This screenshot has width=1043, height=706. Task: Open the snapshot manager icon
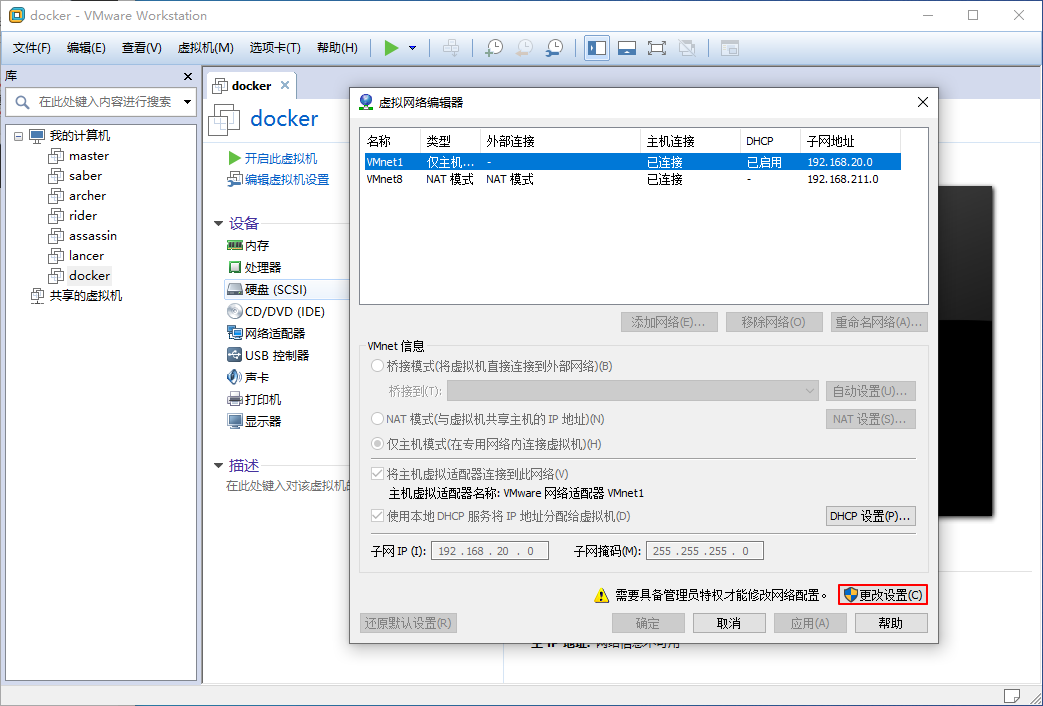[x=554, y=47]
